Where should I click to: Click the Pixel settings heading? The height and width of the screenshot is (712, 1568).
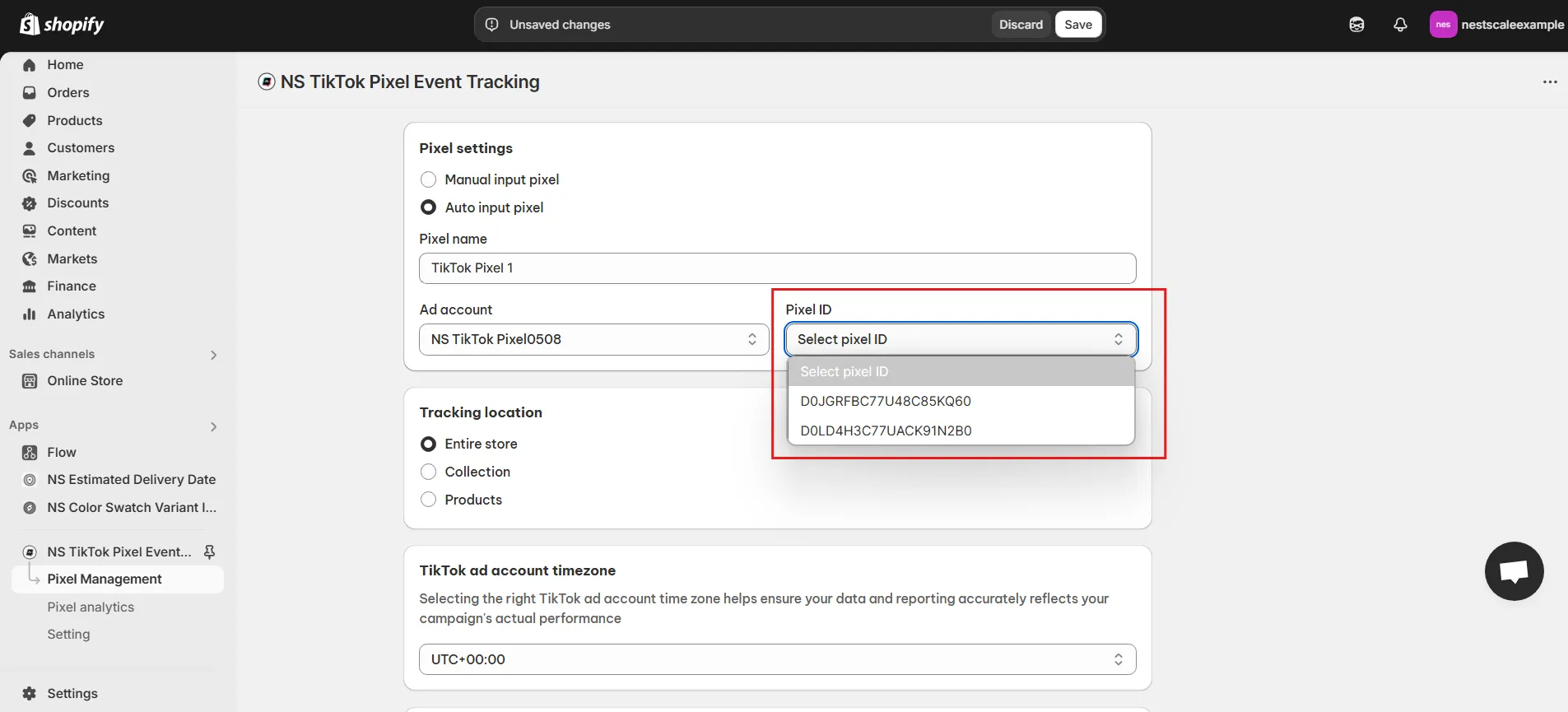tap(466, 148)
